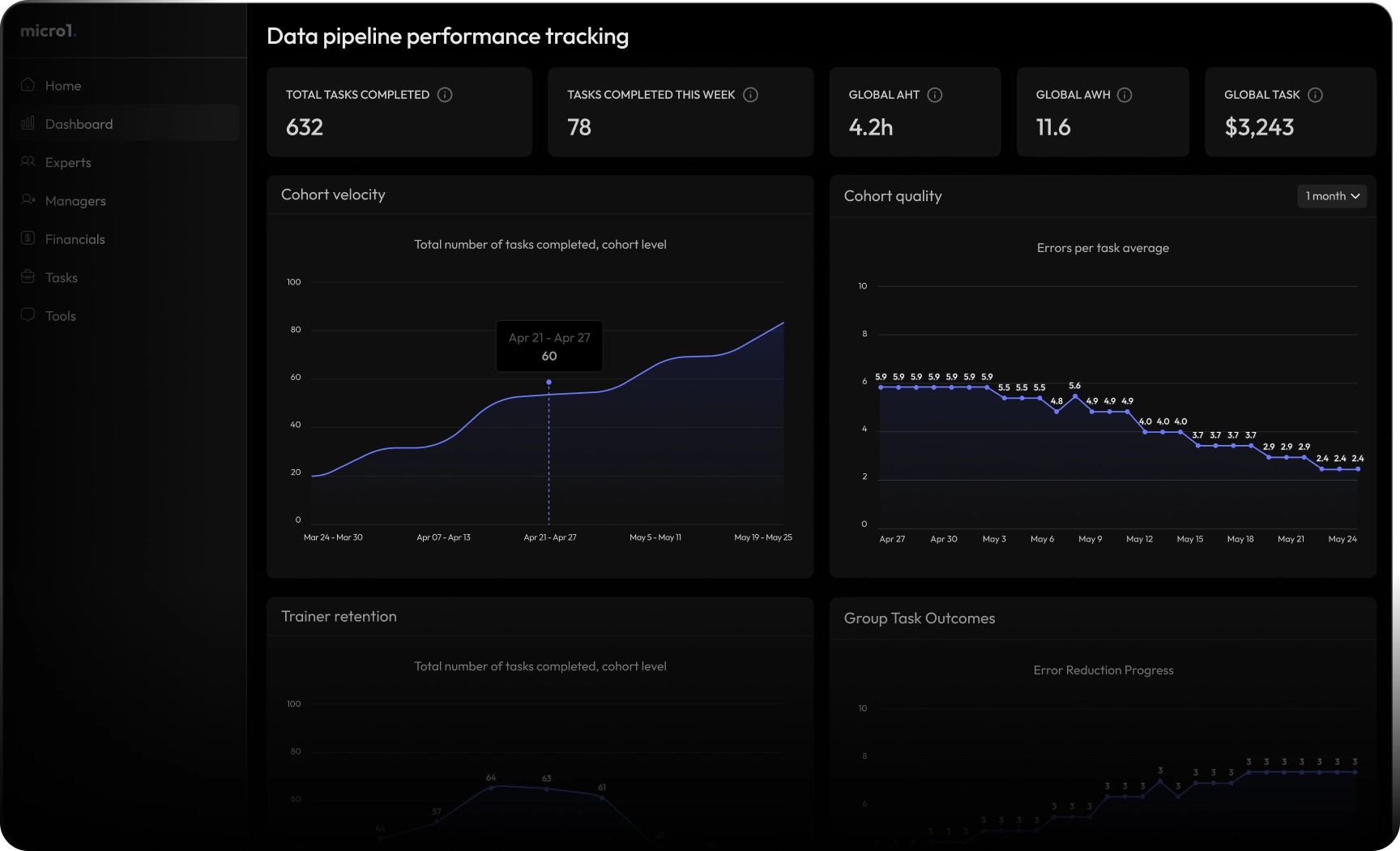1400x851 pixels.
Task: Click the GLOBAL AWH stat card
Action: tap(1102, 112)
